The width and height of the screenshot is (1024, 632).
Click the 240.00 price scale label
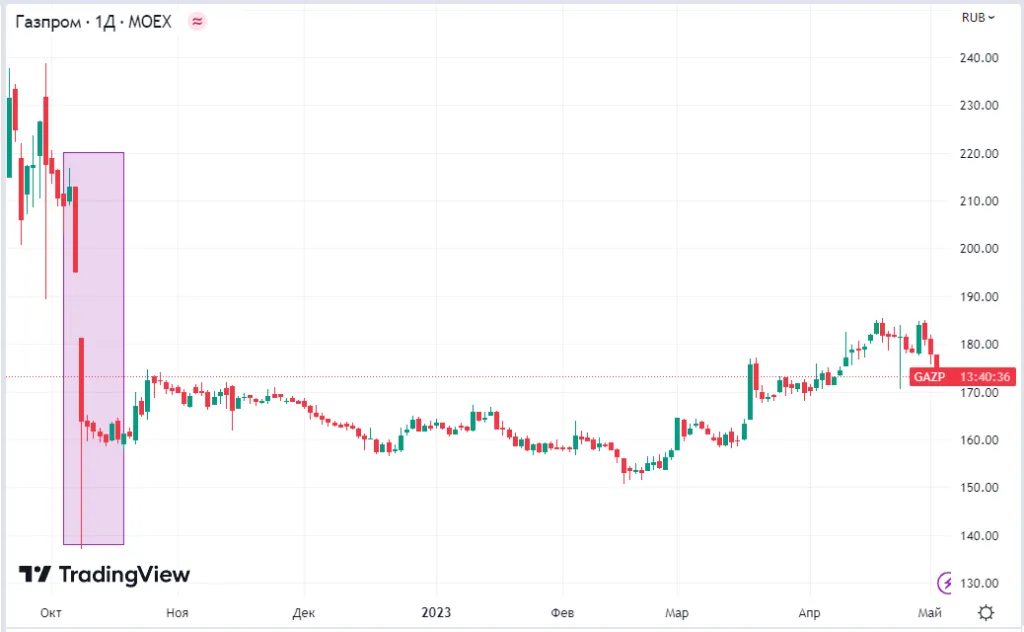tap(979, 57)
